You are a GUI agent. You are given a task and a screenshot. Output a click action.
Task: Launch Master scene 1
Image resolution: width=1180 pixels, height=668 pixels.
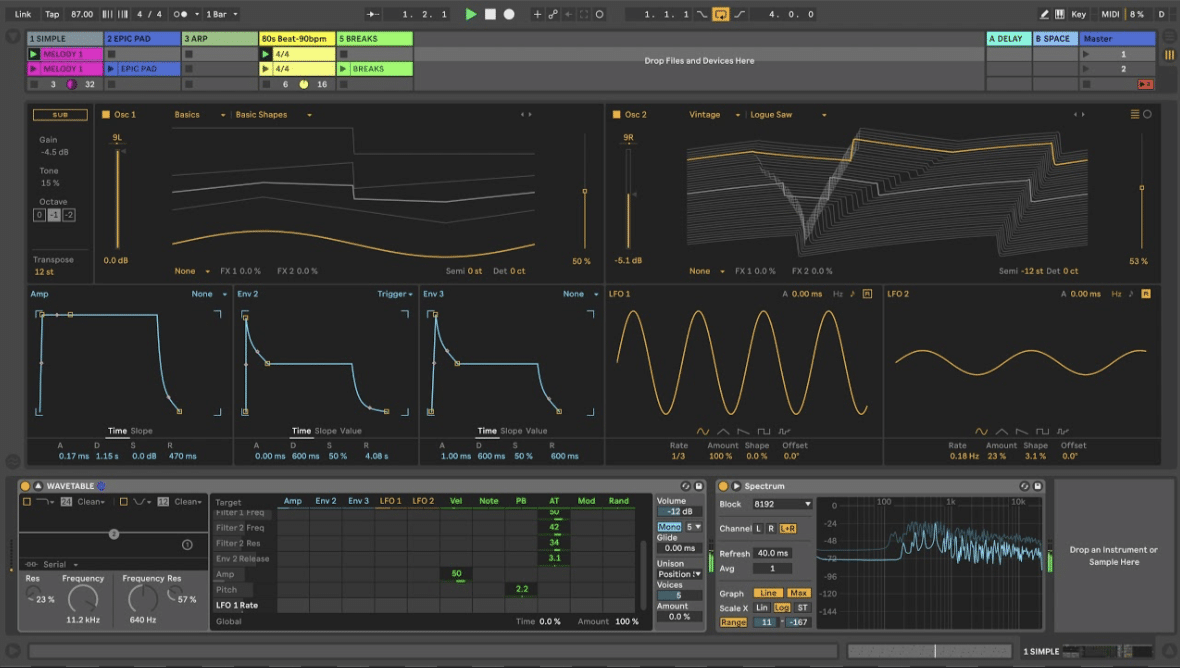tap(1085, 54)
